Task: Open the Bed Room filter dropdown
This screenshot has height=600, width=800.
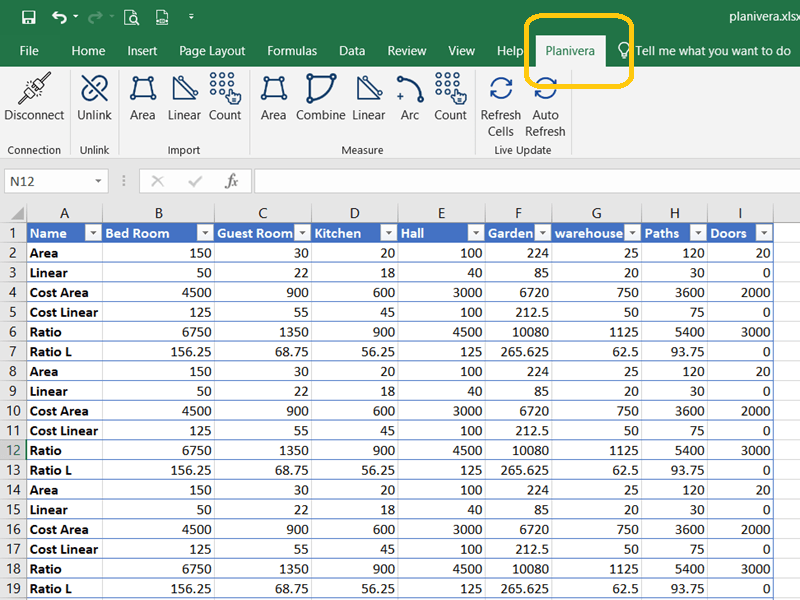Action: click(x=205, y=233)
